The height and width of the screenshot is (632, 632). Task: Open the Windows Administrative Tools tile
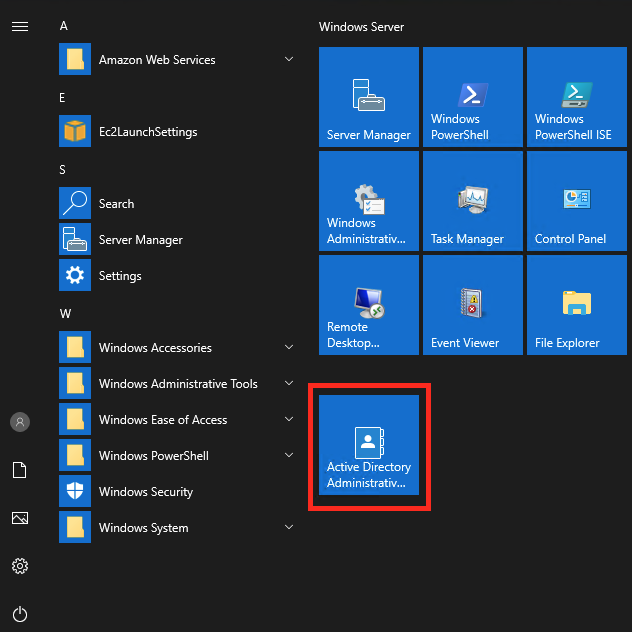tap(368, 201)
